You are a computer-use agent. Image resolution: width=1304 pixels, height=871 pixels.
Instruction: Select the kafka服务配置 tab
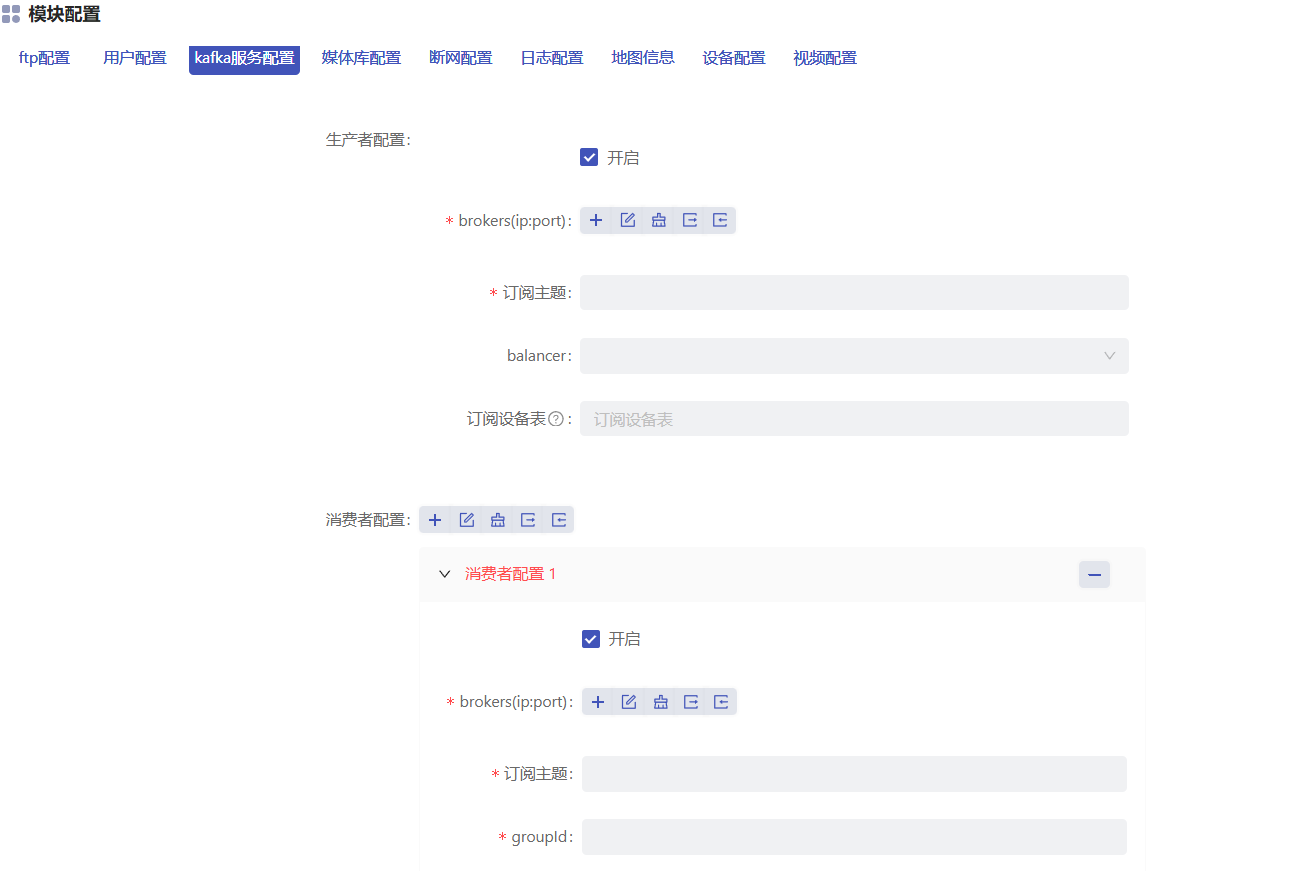244,59
